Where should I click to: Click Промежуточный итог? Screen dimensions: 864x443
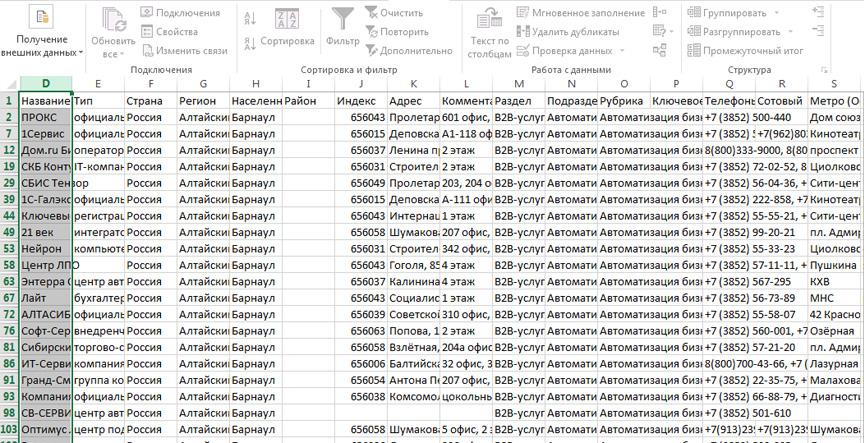pos(746,51)
